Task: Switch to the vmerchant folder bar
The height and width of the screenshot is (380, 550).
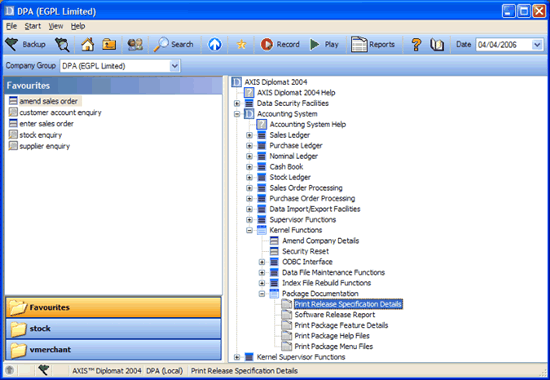Action: point(113,349)
